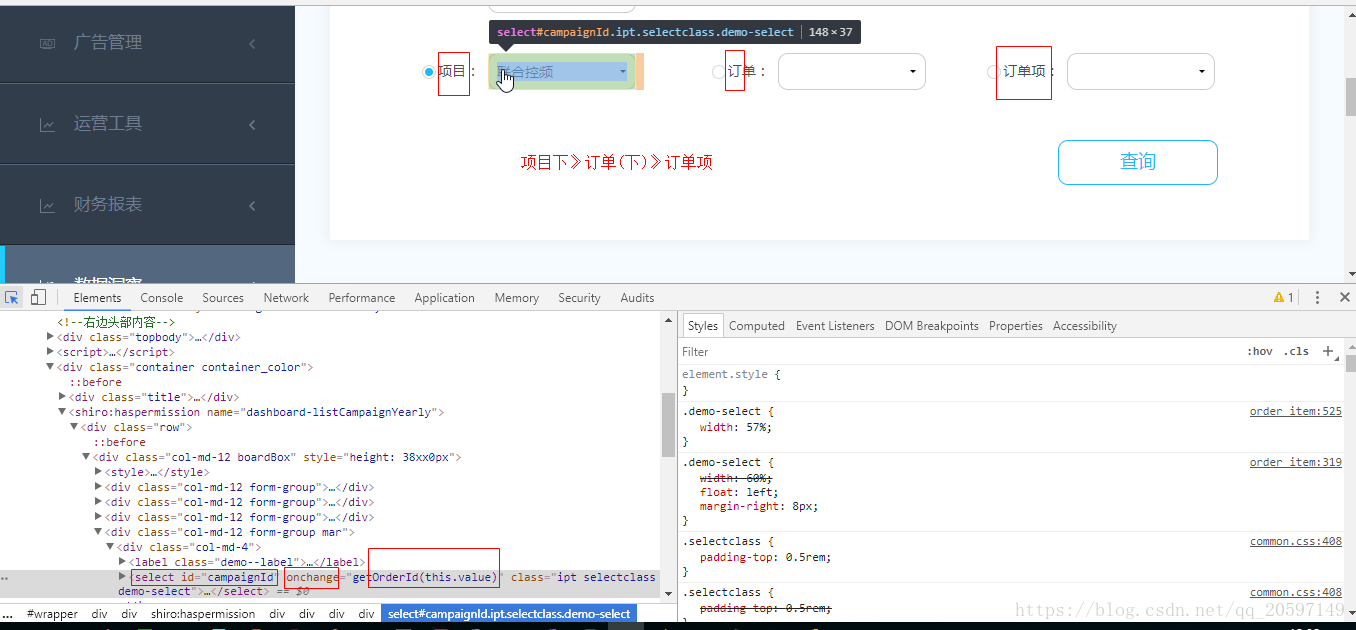Close the DevTools panel

click(x=1344, y=297)
